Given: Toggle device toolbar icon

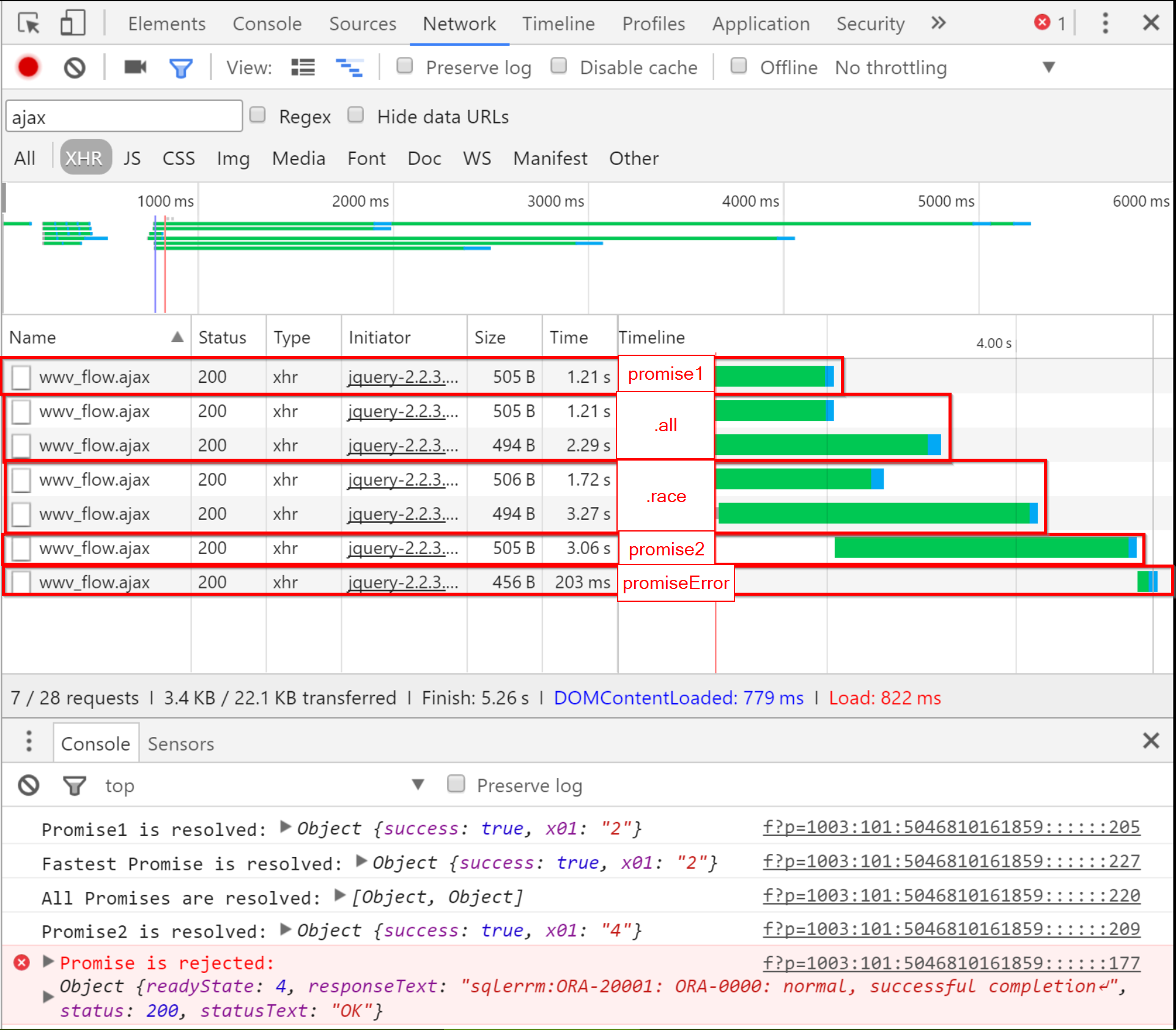Looking at the screenshot, I should 72,24.
